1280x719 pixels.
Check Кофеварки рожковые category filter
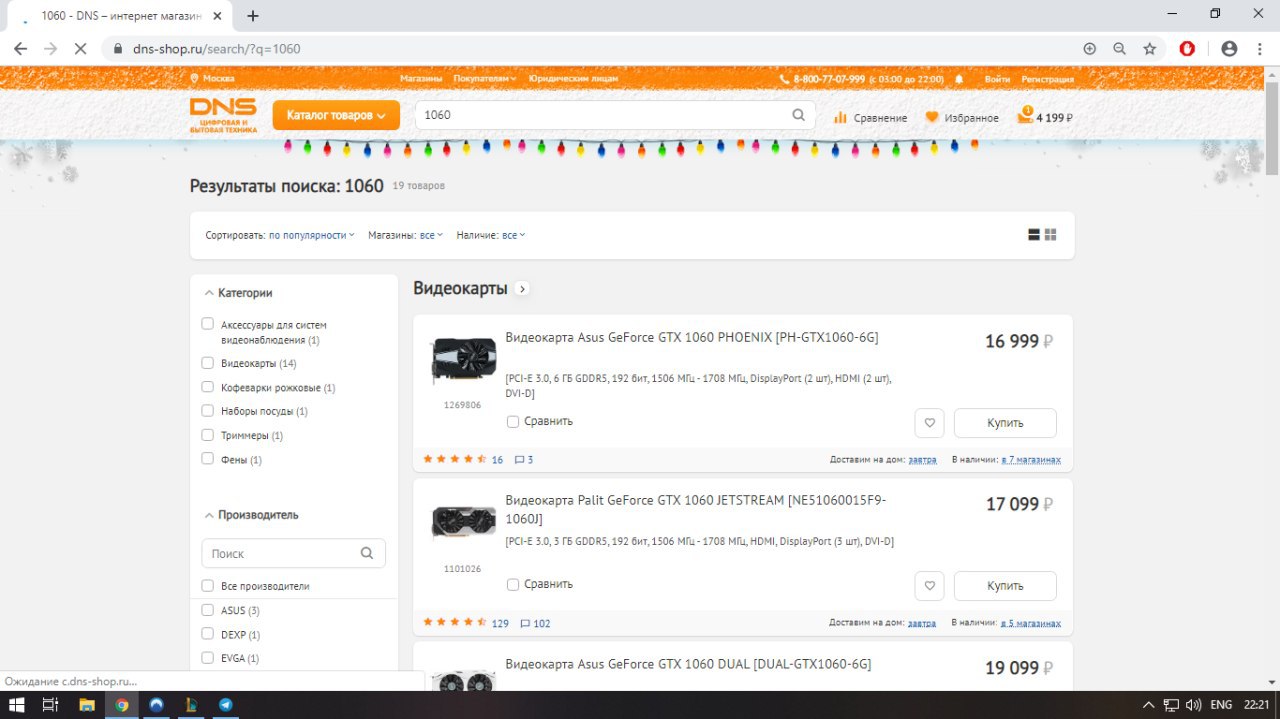(207, 387)
